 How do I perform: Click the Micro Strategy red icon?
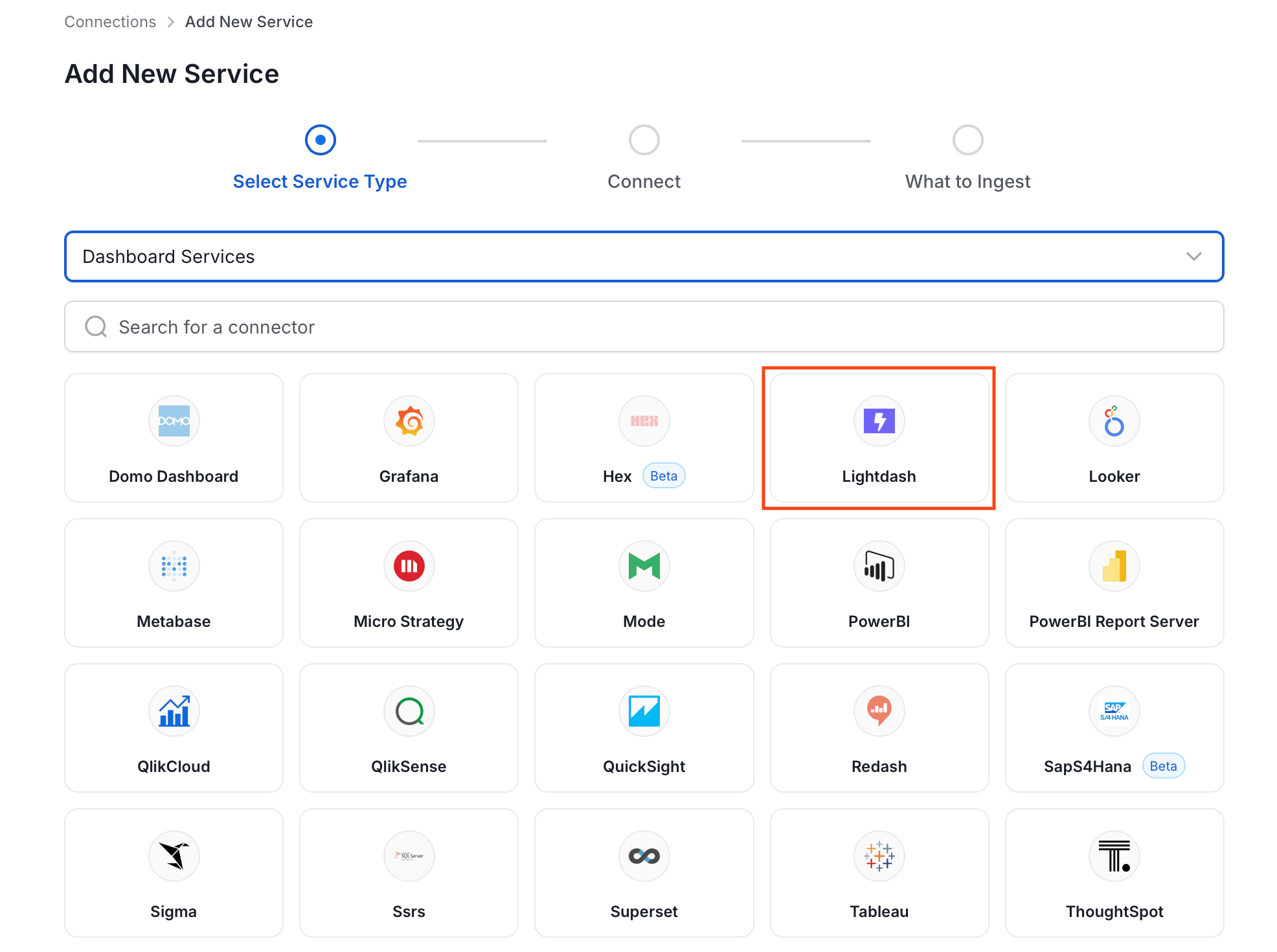409,566
